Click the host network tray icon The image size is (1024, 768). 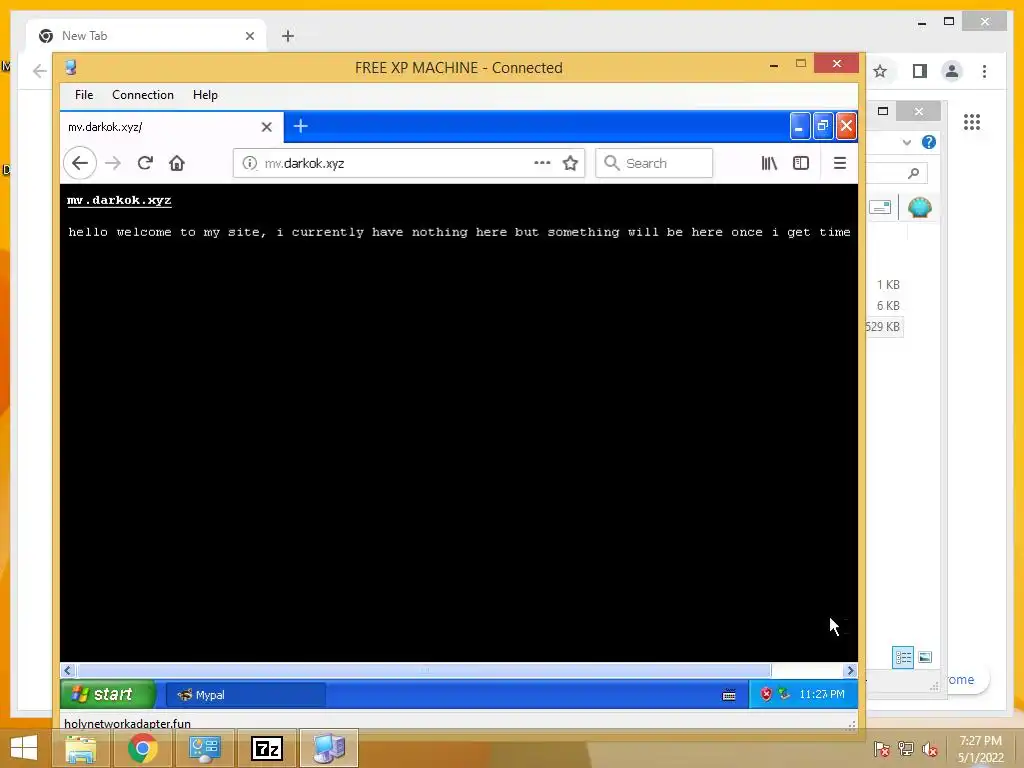click(906, 749)
